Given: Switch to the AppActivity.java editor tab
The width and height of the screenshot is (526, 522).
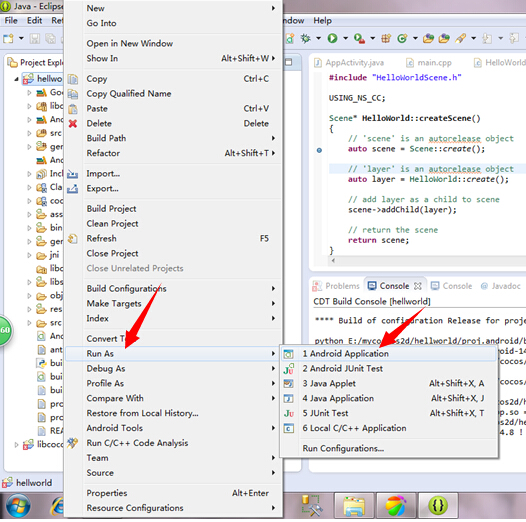Looking at the screenshot, I should (350, 63).
